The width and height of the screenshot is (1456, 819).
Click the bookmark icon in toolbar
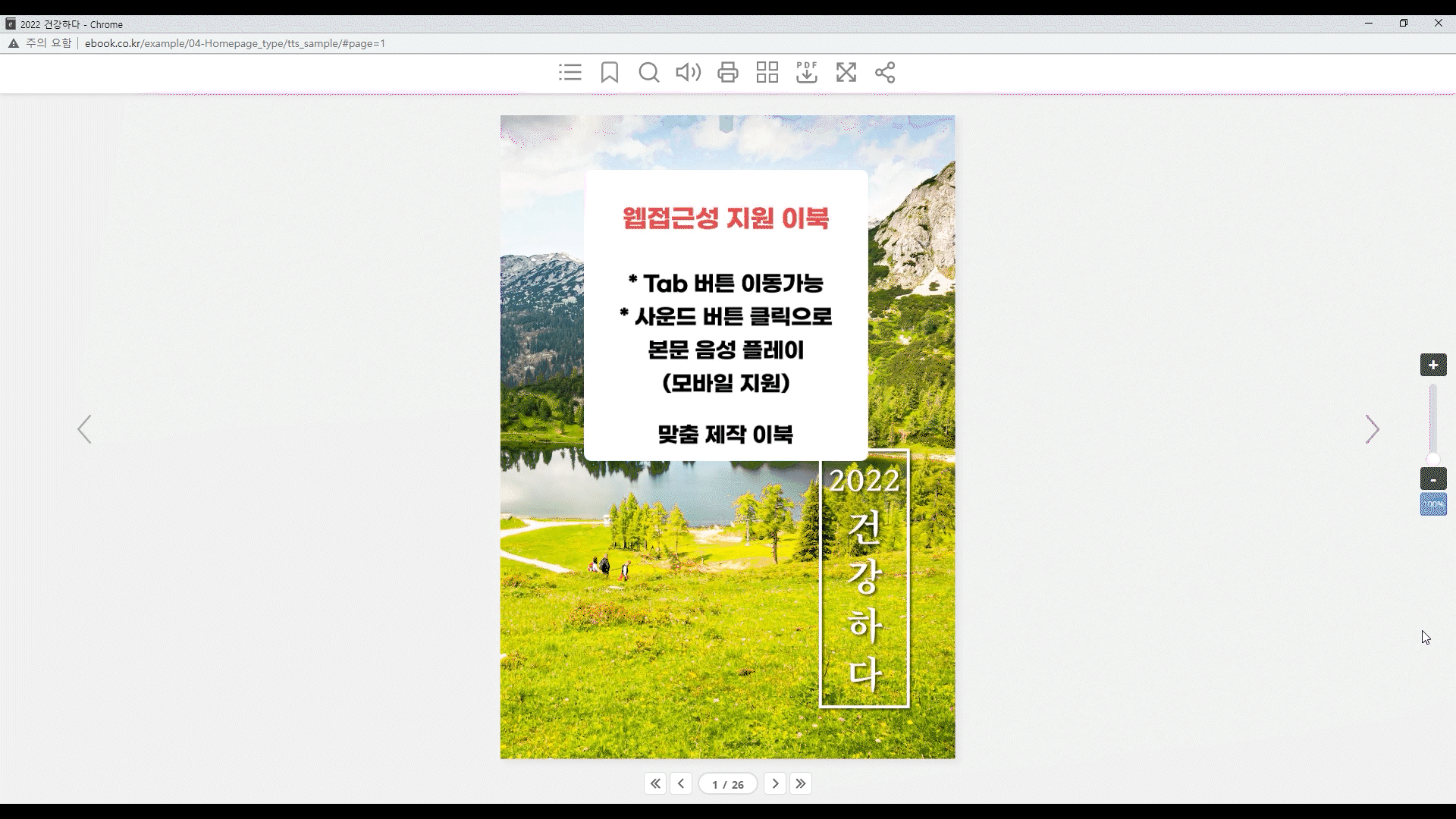pyautogui.click(x=610, y=73)
